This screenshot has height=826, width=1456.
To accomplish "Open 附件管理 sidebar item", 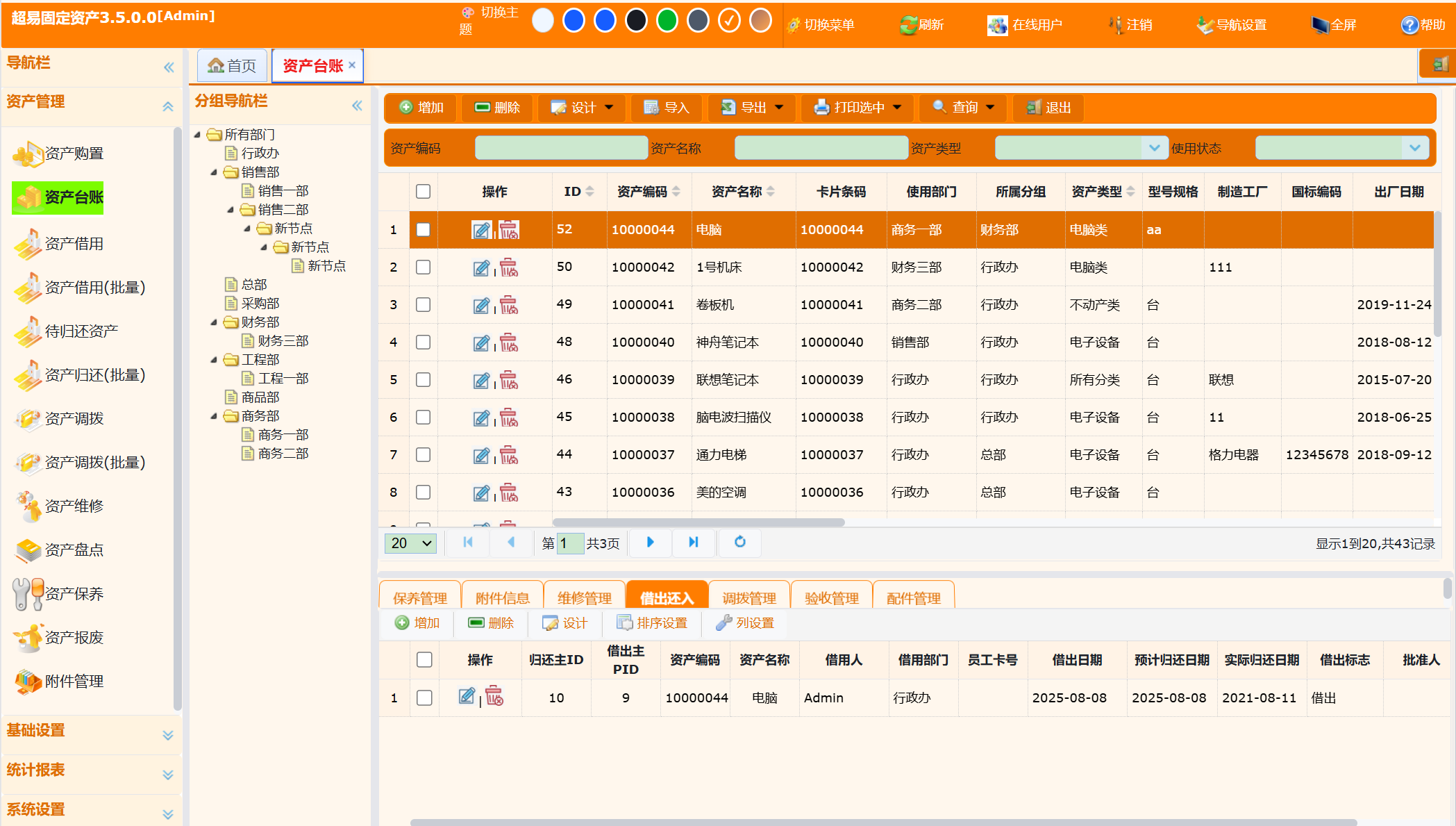I will coord(59,682).
